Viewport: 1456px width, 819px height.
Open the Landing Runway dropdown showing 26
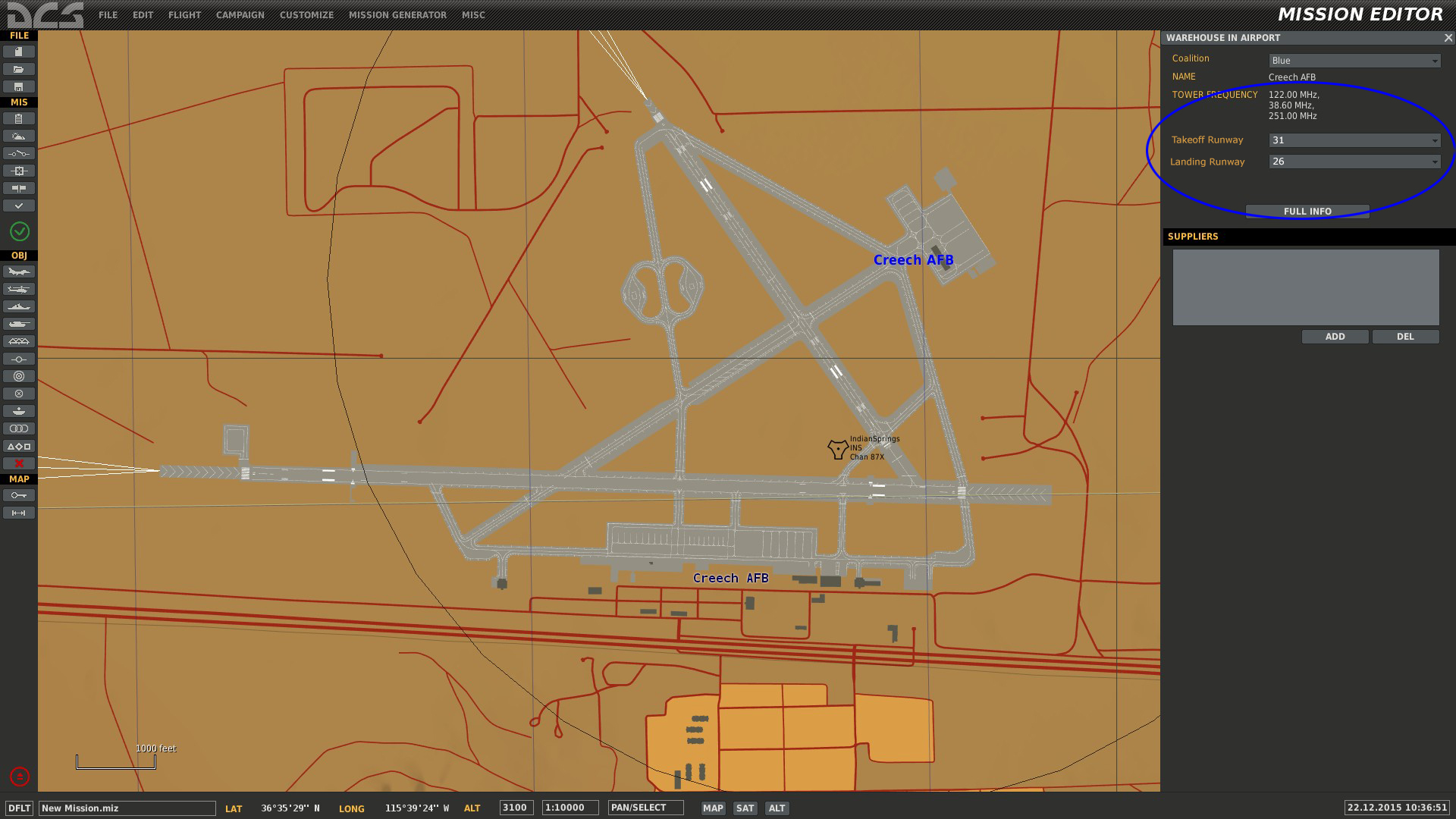click(1354, 162)
